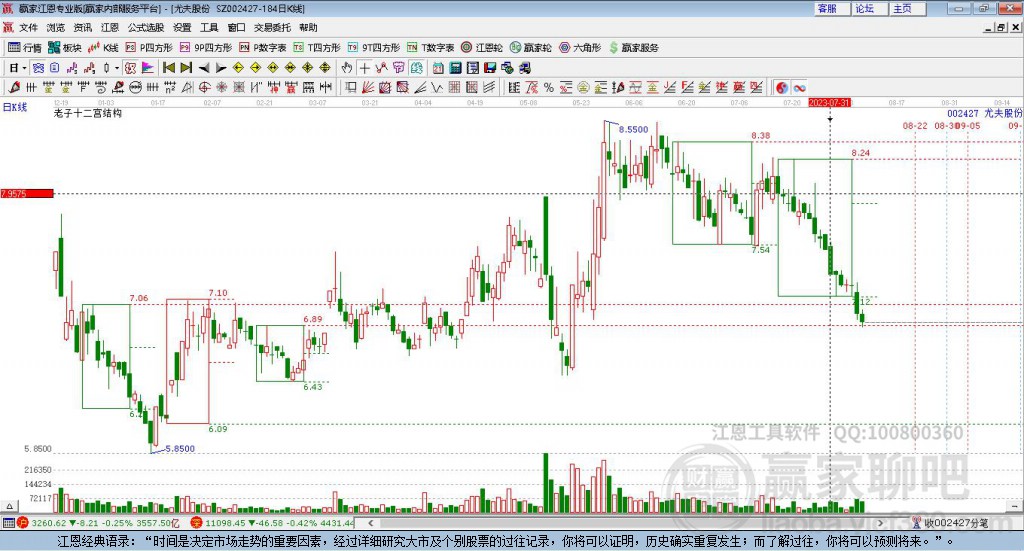
Task: Open the calculator tool
Action: pos(455,68)
